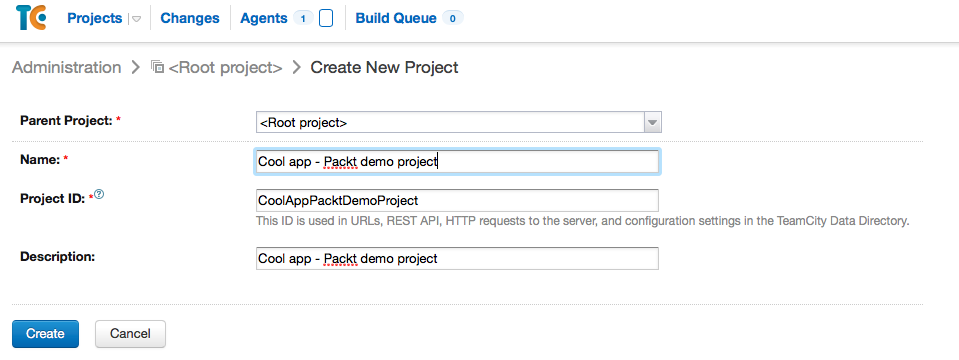Open the Agents page

point(264,18)
